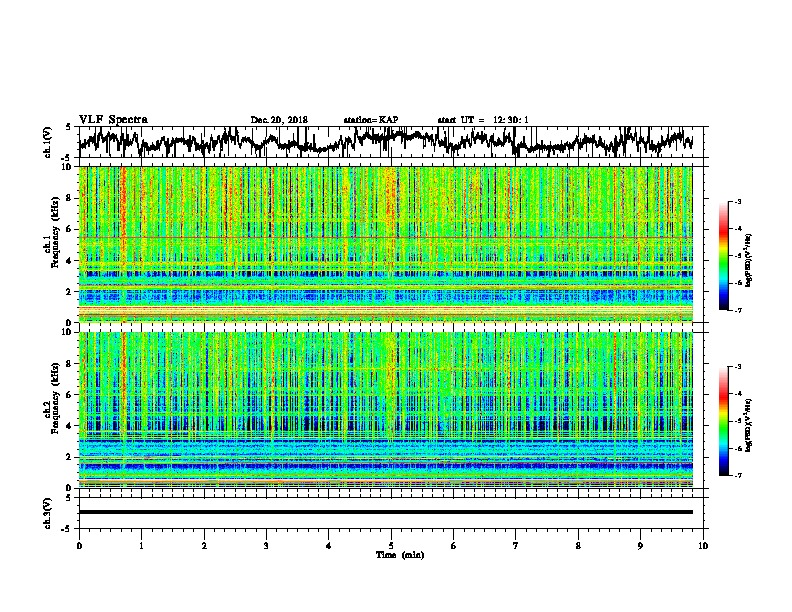Click time axis tick label "9"
This screenshot has width=792, height=612.
pyautogui.click(x=640, y=545)
